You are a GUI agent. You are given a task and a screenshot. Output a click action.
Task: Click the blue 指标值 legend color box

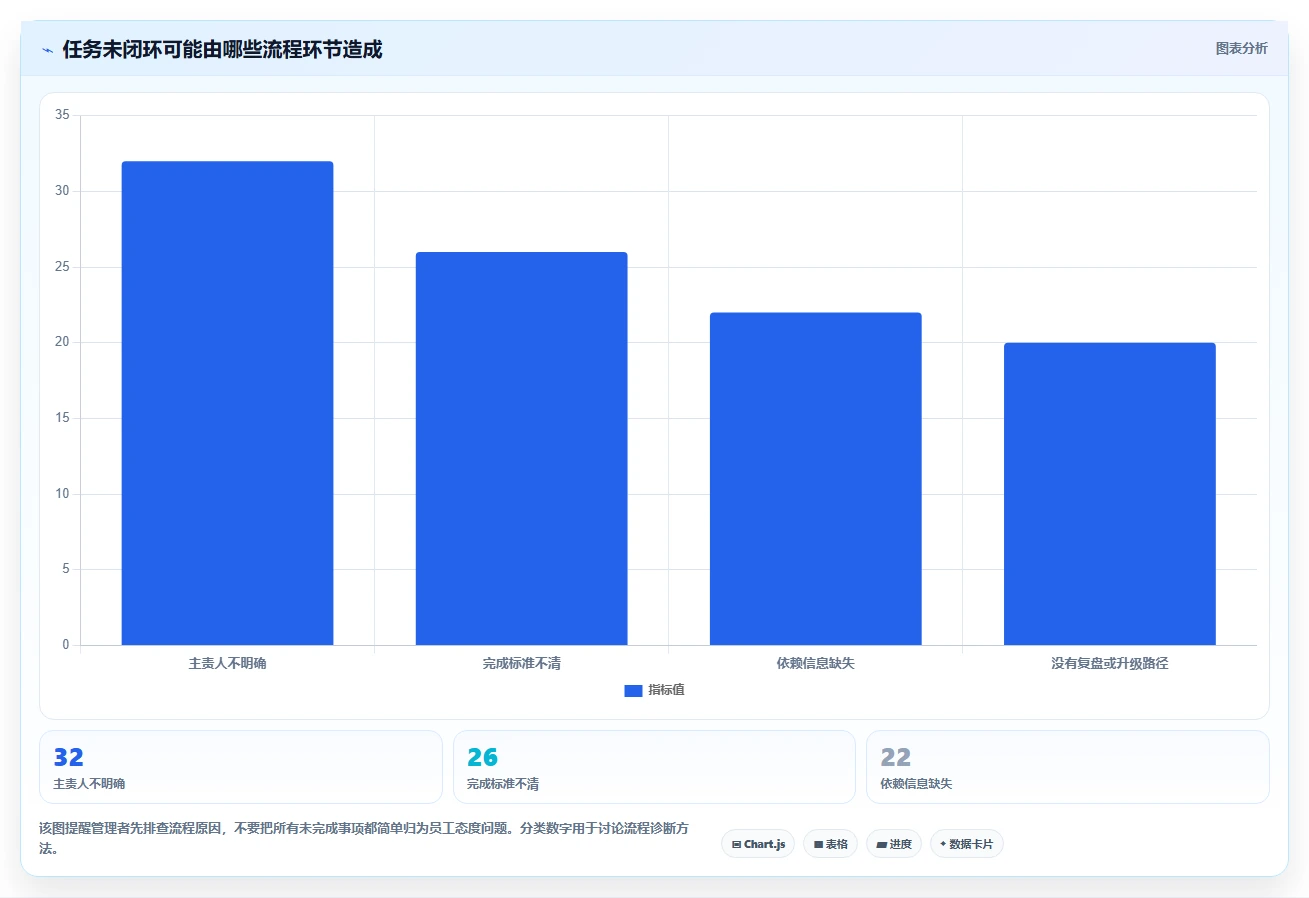pyautogui.click(x=633, y=690)
